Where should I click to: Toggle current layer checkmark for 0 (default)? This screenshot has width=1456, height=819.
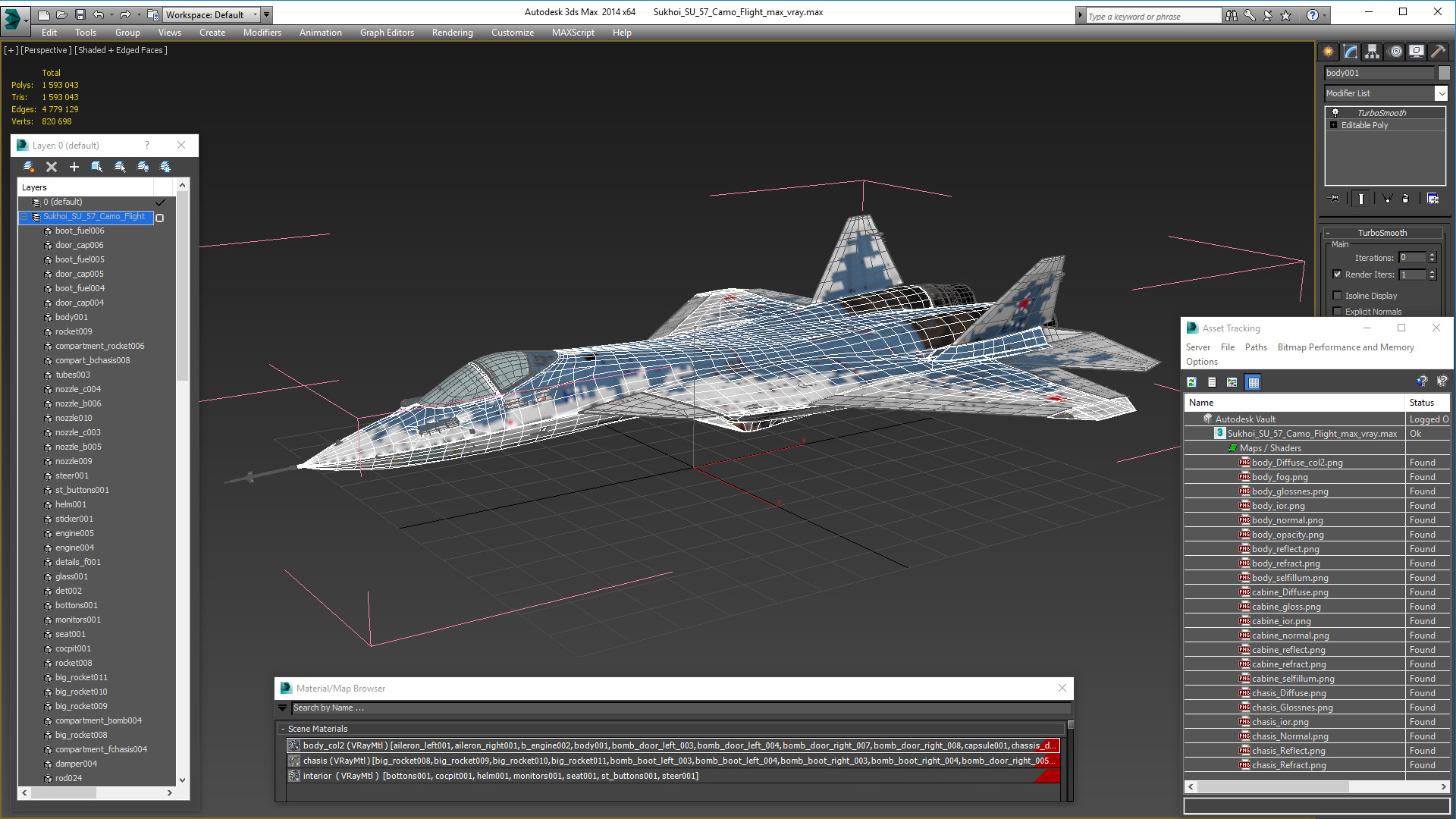160,202
